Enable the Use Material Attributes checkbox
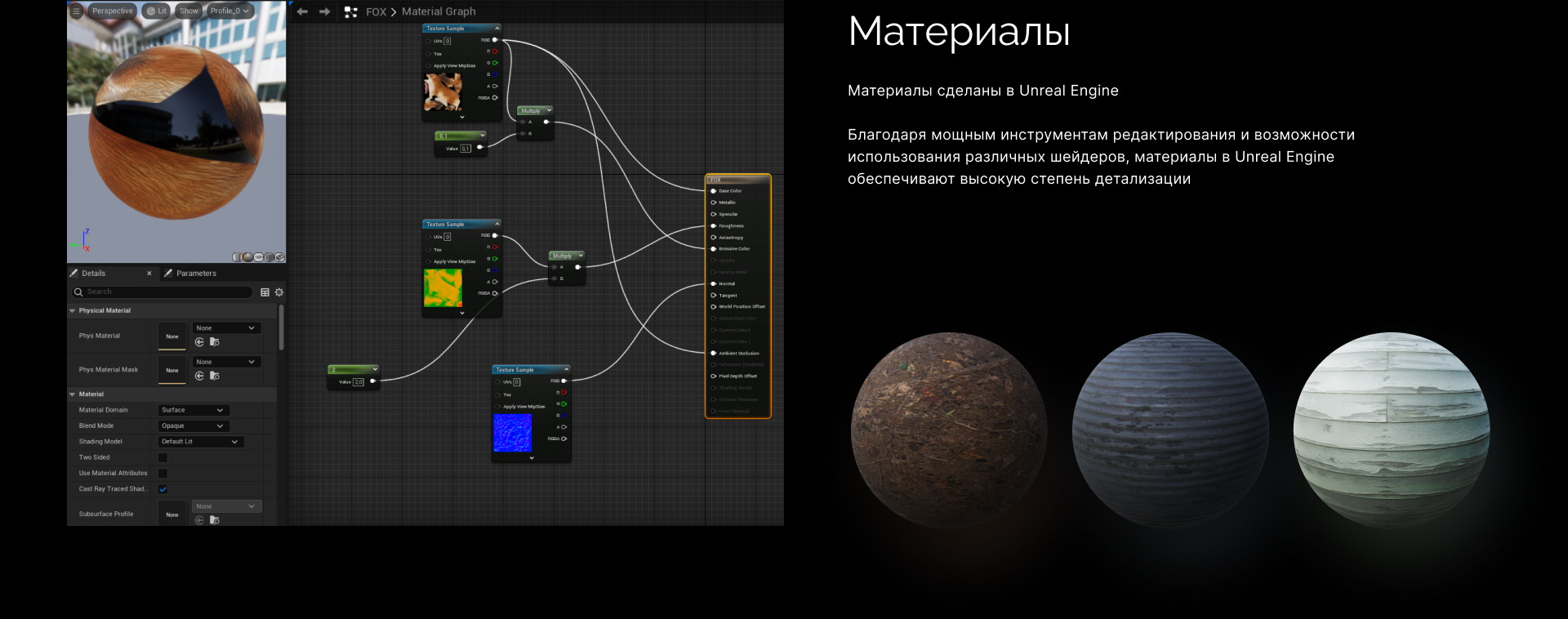The height and width of the screenshot is (619, 1568). pos(163,474)
